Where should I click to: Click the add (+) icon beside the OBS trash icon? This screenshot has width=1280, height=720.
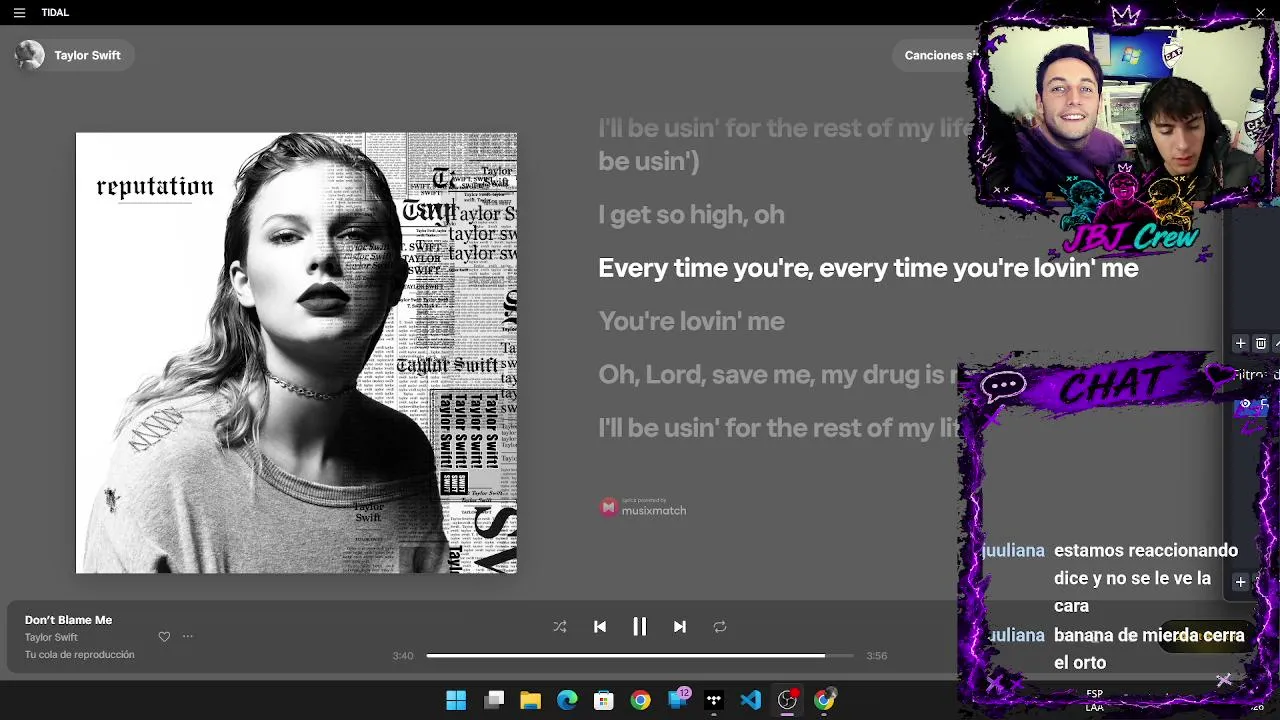[x=1240, y=343]
